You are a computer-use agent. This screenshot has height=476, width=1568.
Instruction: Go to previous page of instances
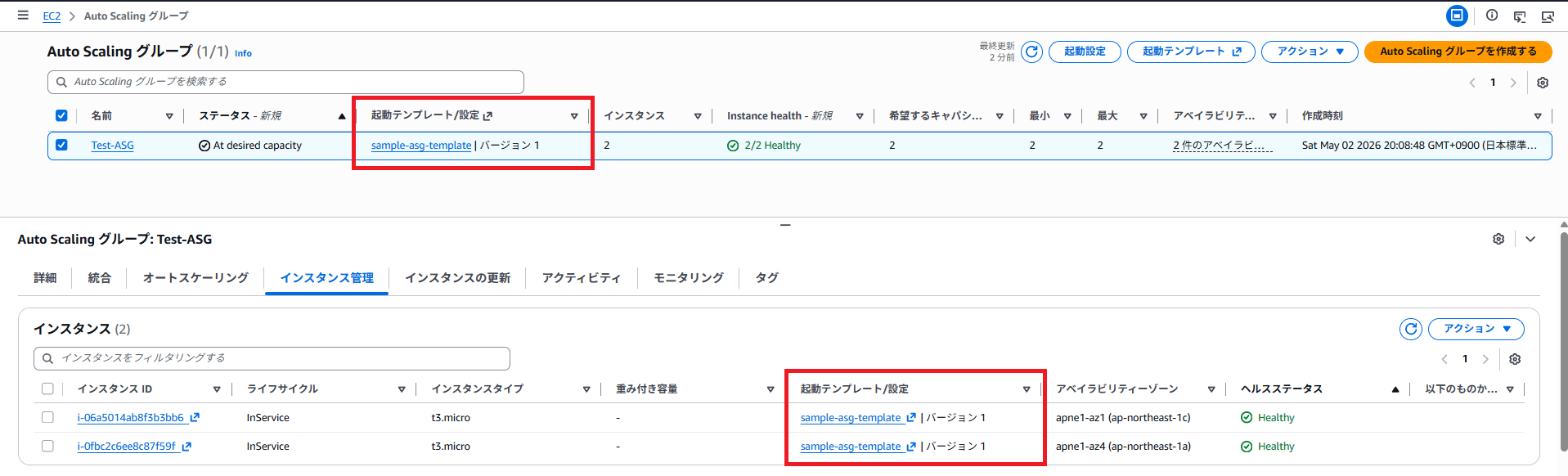coord(1444,359)
